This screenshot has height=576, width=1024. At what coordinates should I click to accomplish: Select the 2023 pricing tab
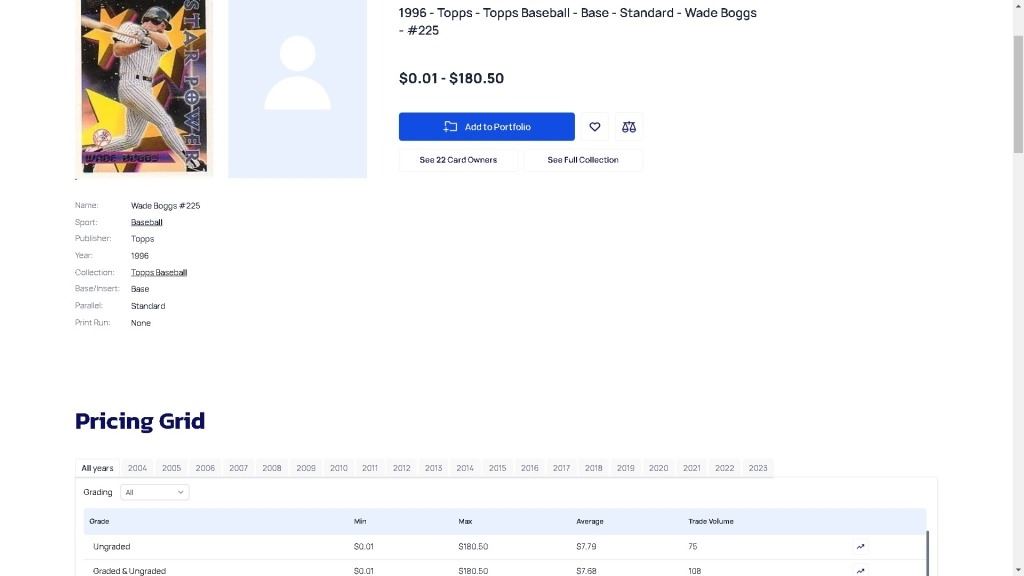tap(758, 468)
